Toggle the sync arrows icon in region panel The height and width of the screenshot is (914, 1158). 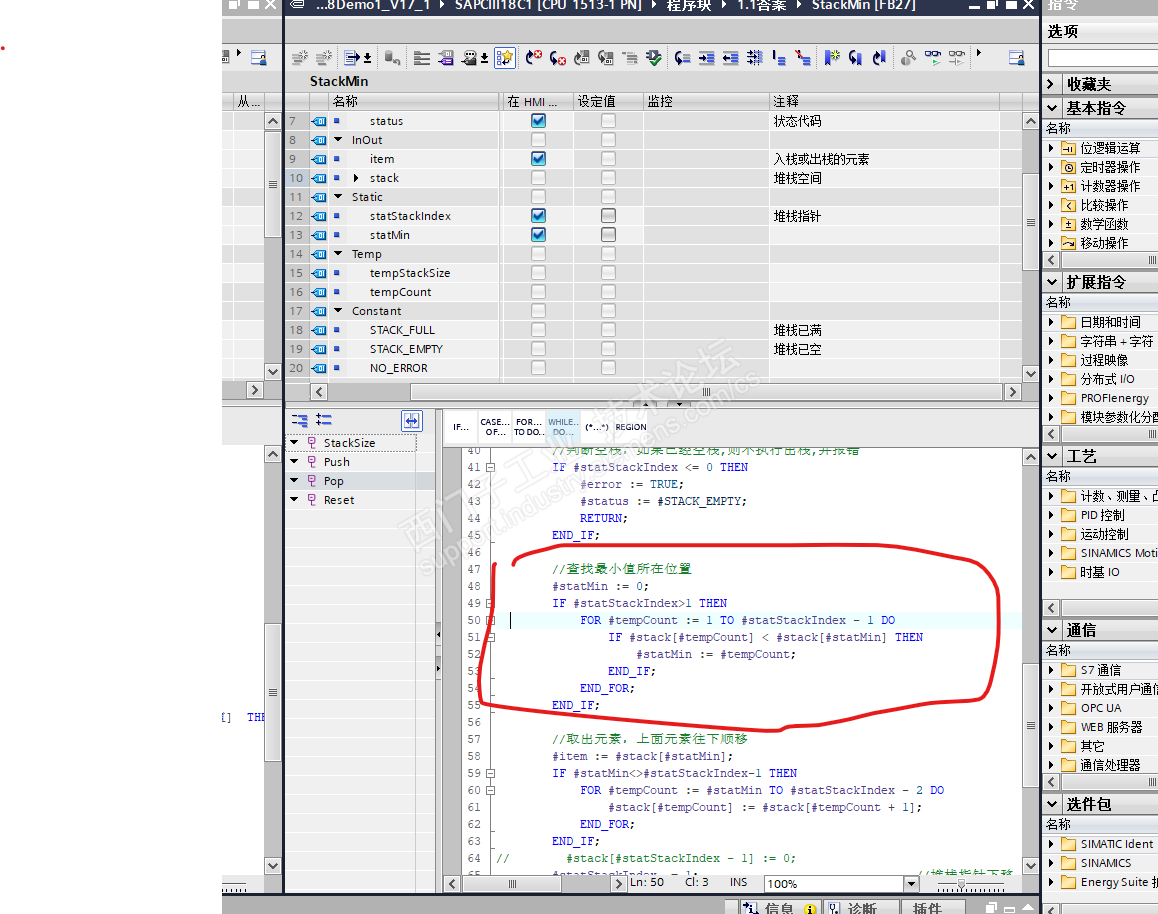tap(412, 421)
